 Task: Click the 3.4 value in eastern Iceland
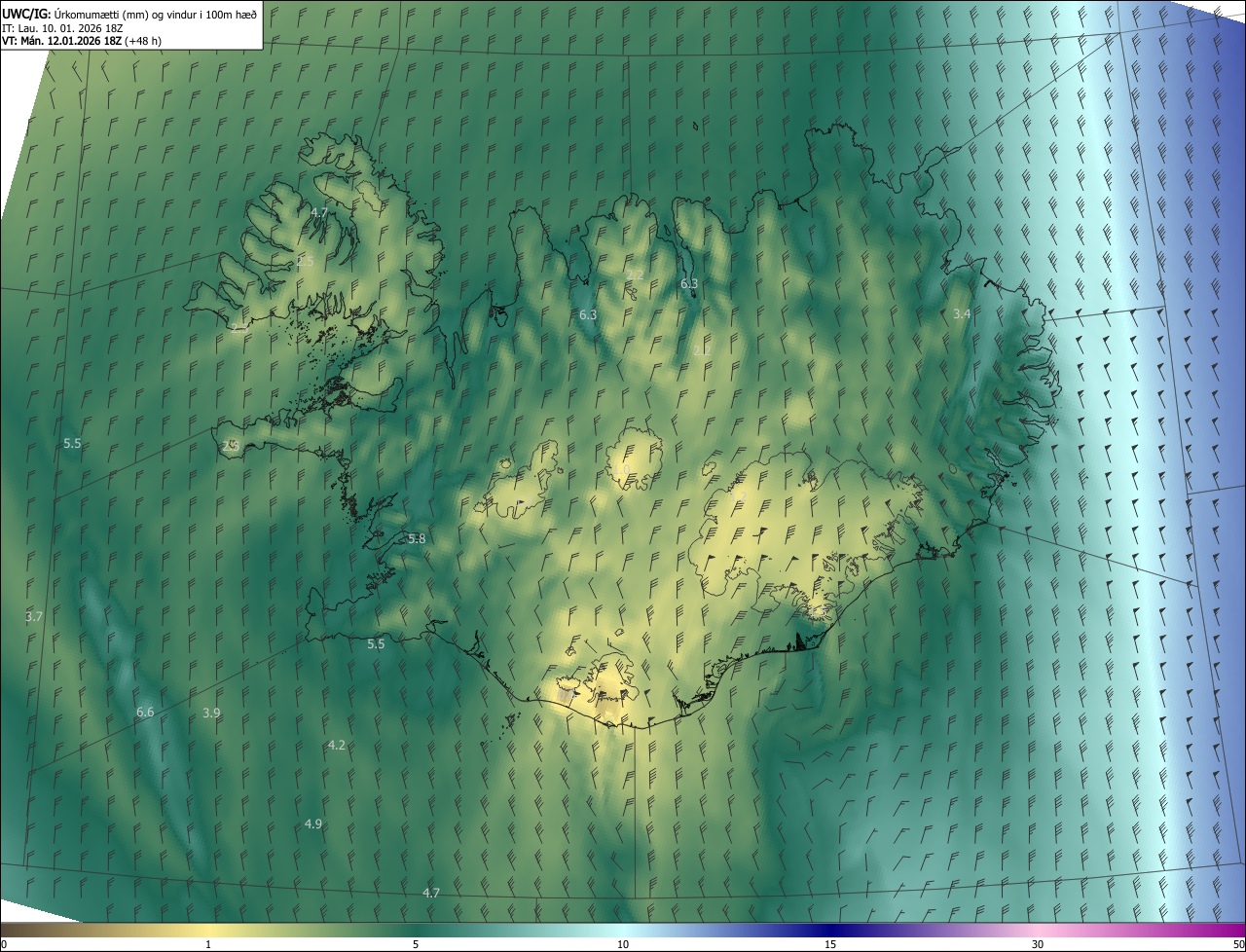[962, 313]
